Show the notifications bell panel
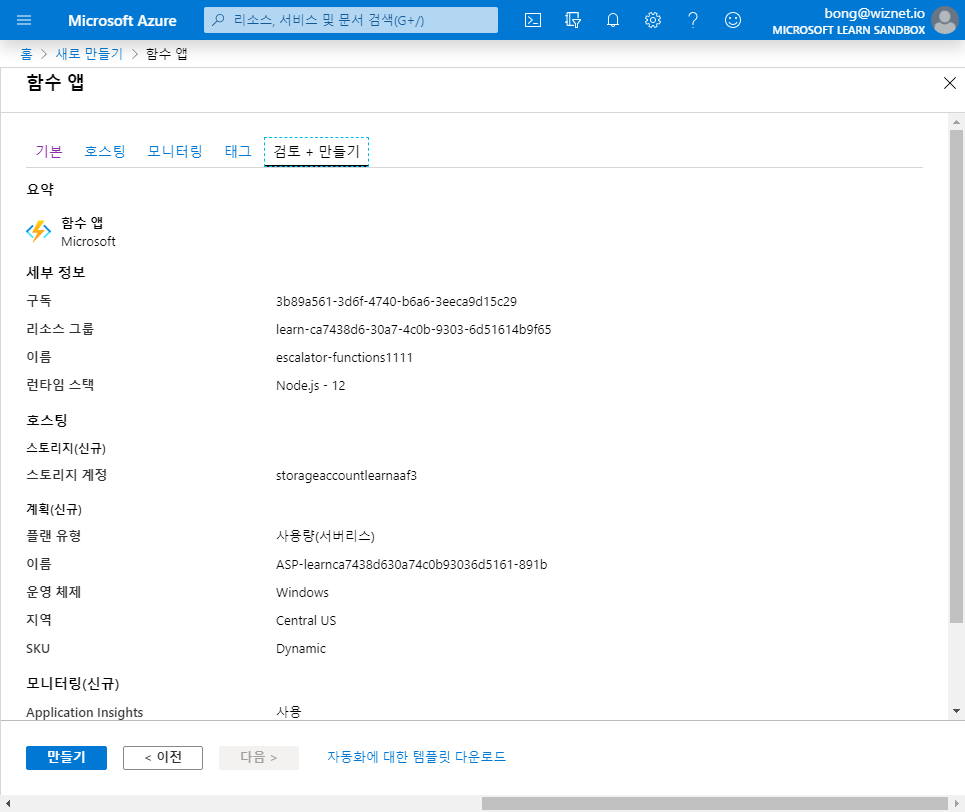This screenshot has height=812, width=965. tap(613, 20)
